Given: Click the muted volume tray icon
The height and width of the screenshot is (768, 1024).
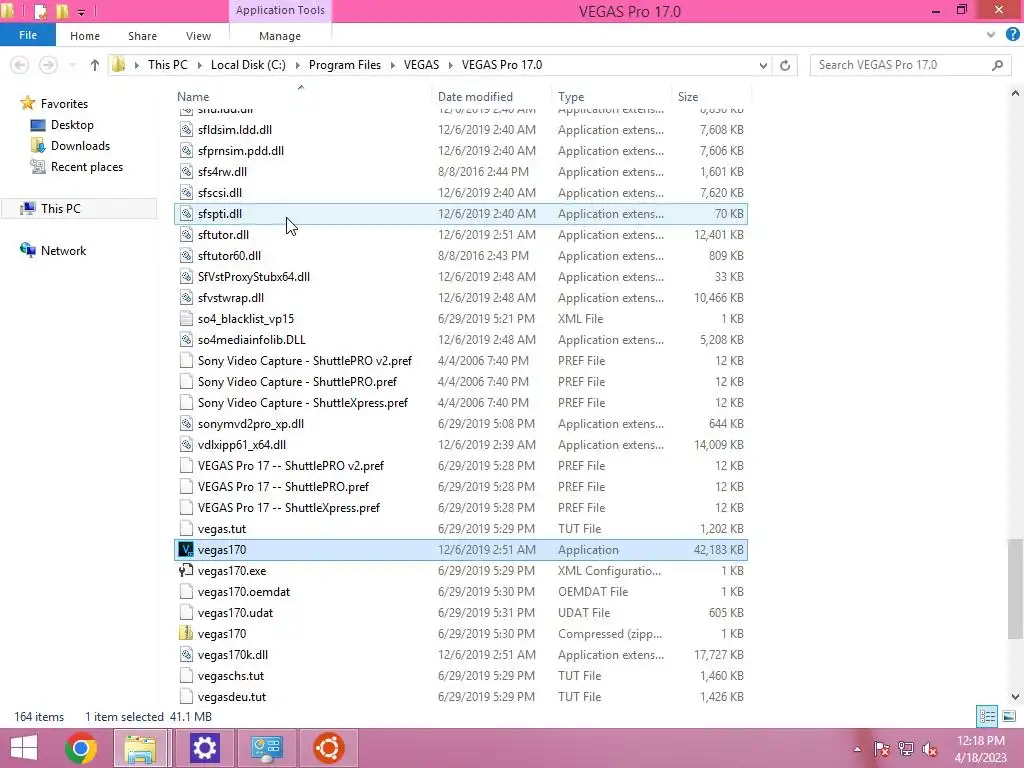Looking at the screenshot, I should point(929,749).
